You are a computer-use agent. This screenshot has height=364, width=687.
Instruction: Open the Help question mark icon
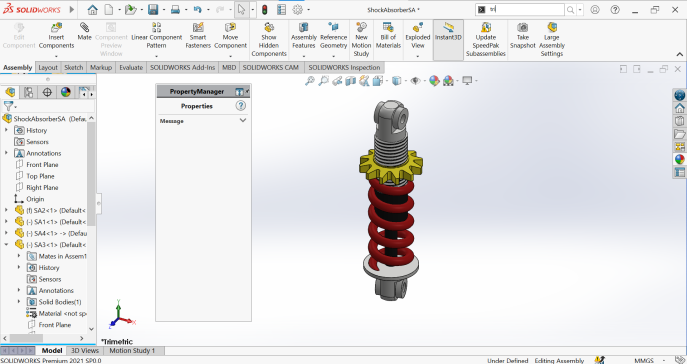615,10
